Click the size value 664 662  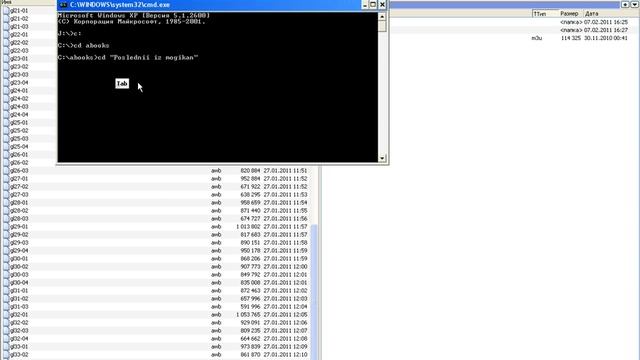[250, 338]
